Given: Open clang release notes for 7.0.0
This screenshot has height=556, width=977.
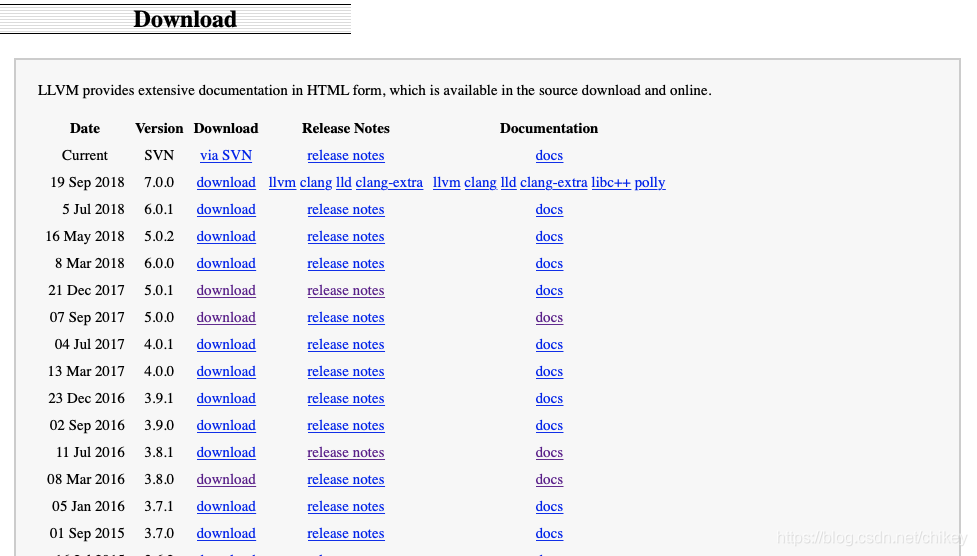Looking at the screenshot, I should [316, 183].
